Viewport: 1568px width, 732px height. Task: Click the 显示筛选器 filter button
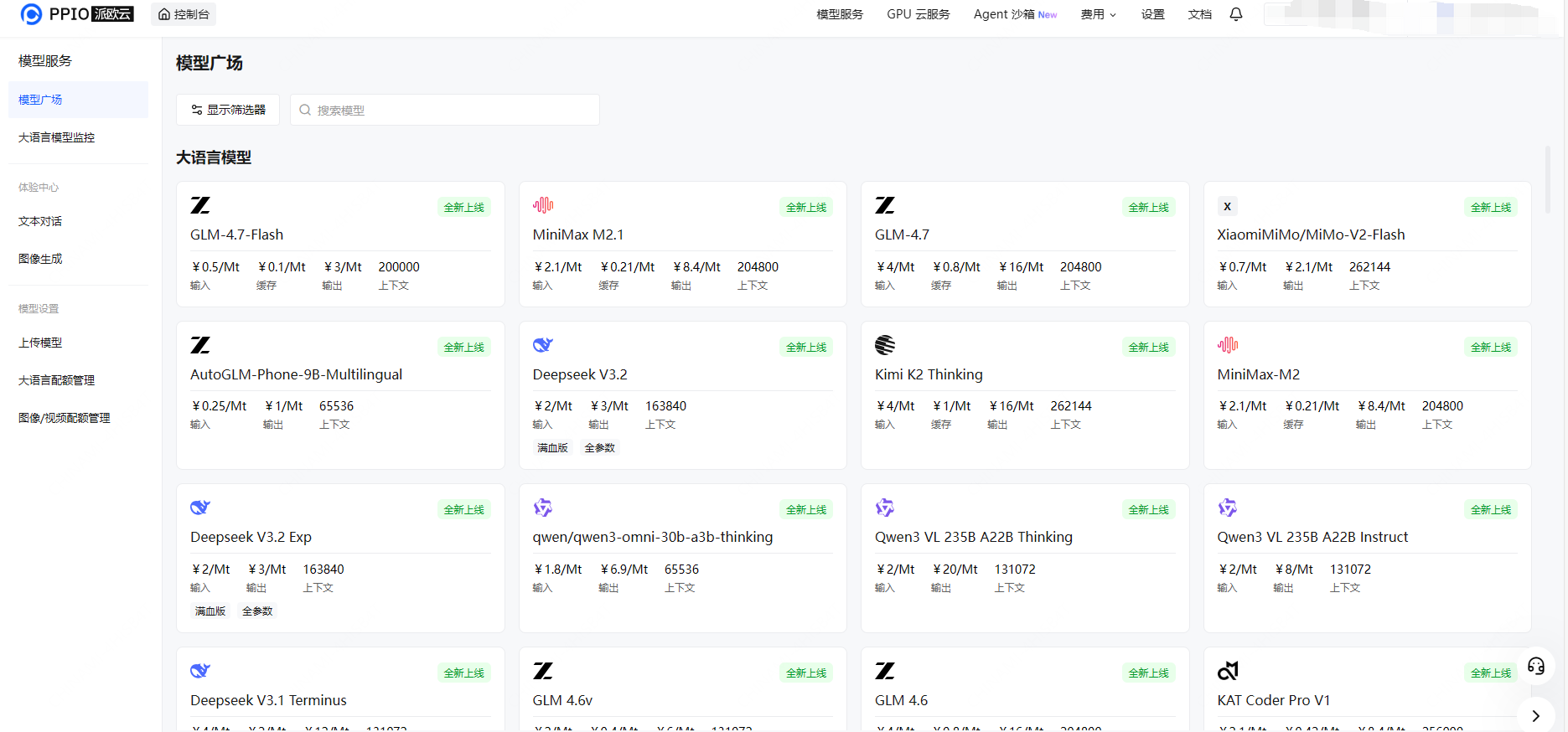coord(228,110)
